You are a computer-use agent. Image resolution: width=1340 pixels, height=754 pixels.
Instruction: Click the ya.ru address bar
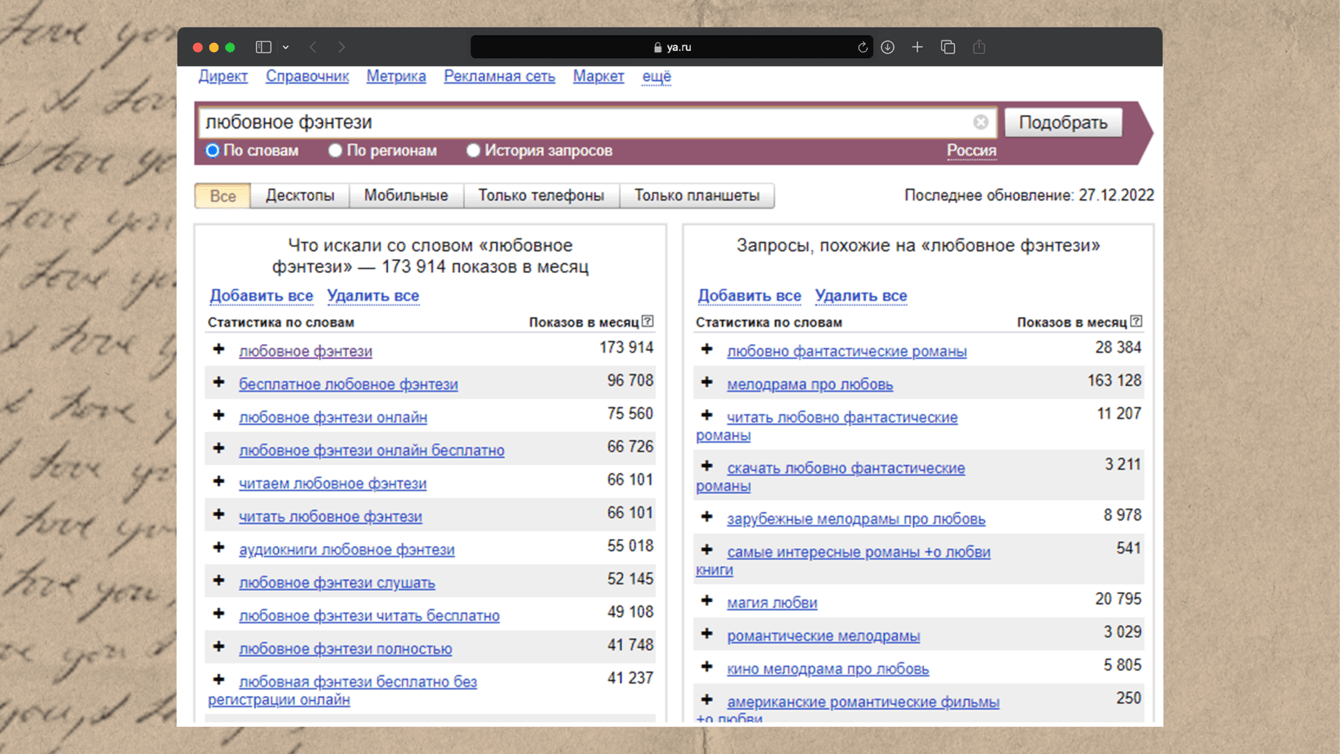click(x=672, y=47)
